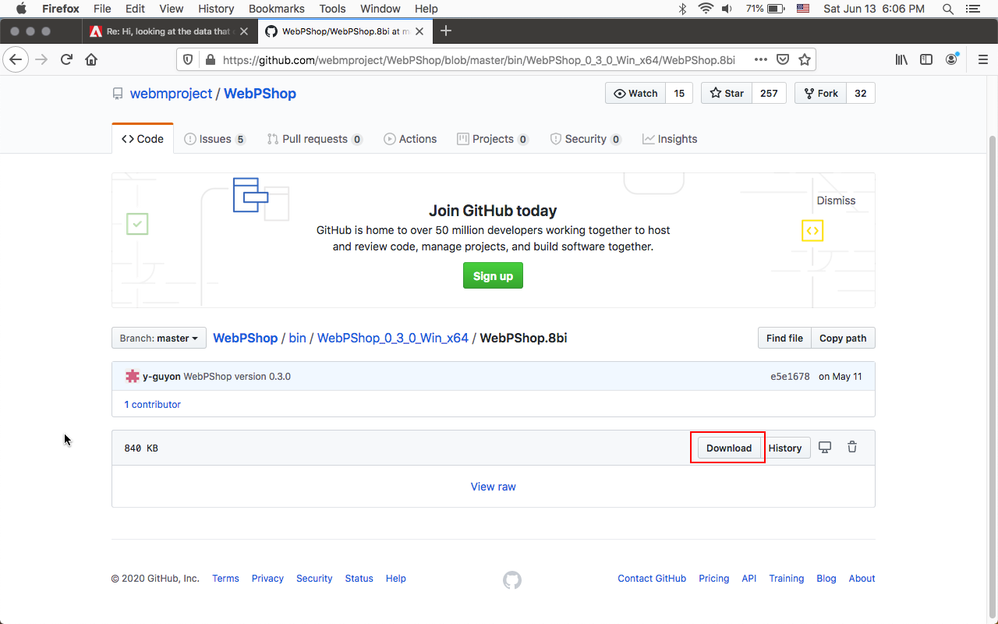Viewport: 998px width, 624px height.
Task: Open Spotlight search in menu bar
Action: pyautogui.click(x=948, y=9)
